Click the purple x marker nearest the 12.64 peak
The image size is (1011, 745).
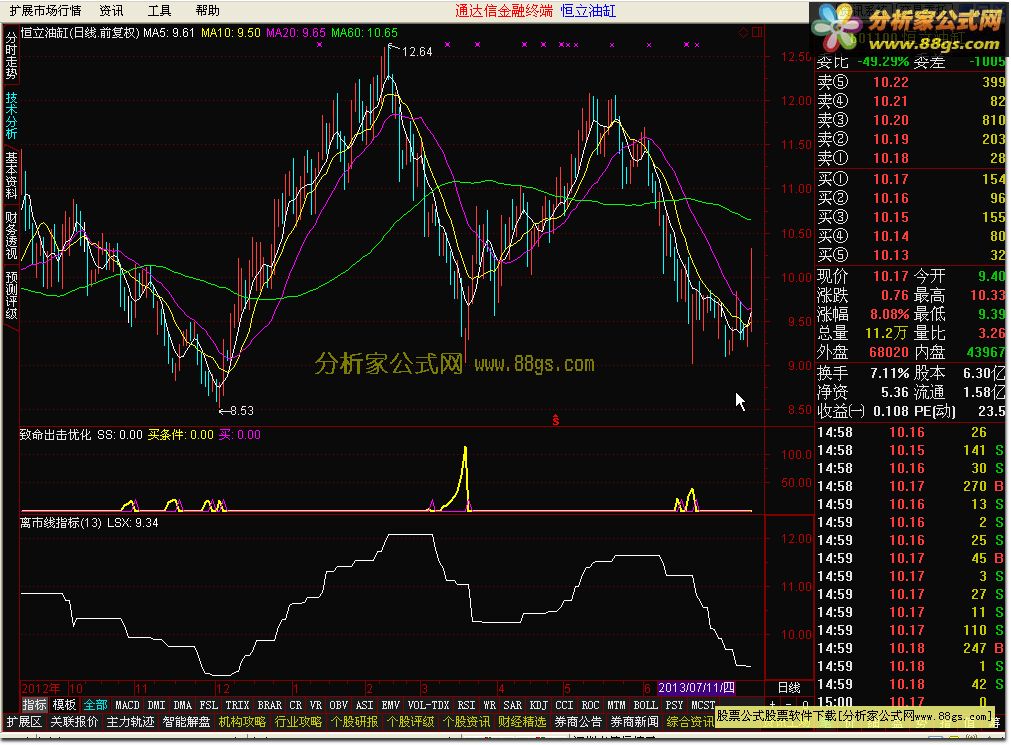447,45
